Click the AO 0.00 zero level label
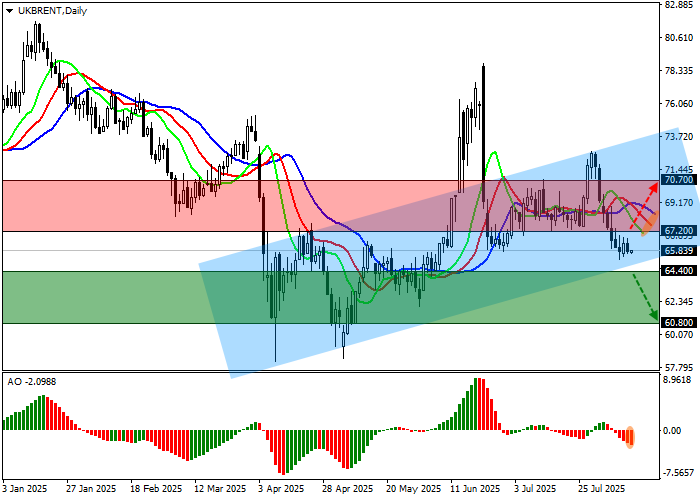The width and height of the screenshot is (700, 500). click(674, 431)
